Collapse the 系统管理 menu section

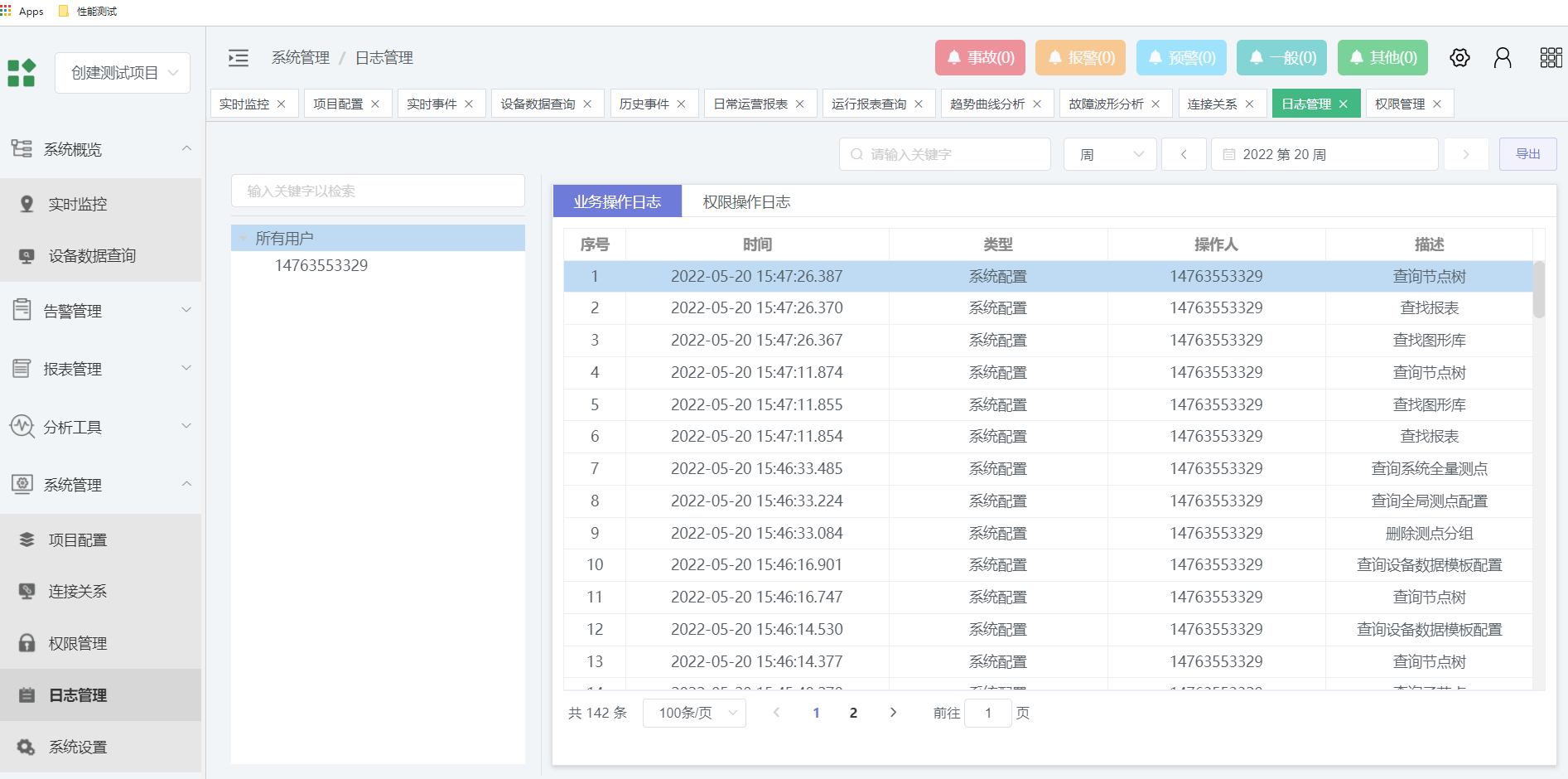point(186,484)
